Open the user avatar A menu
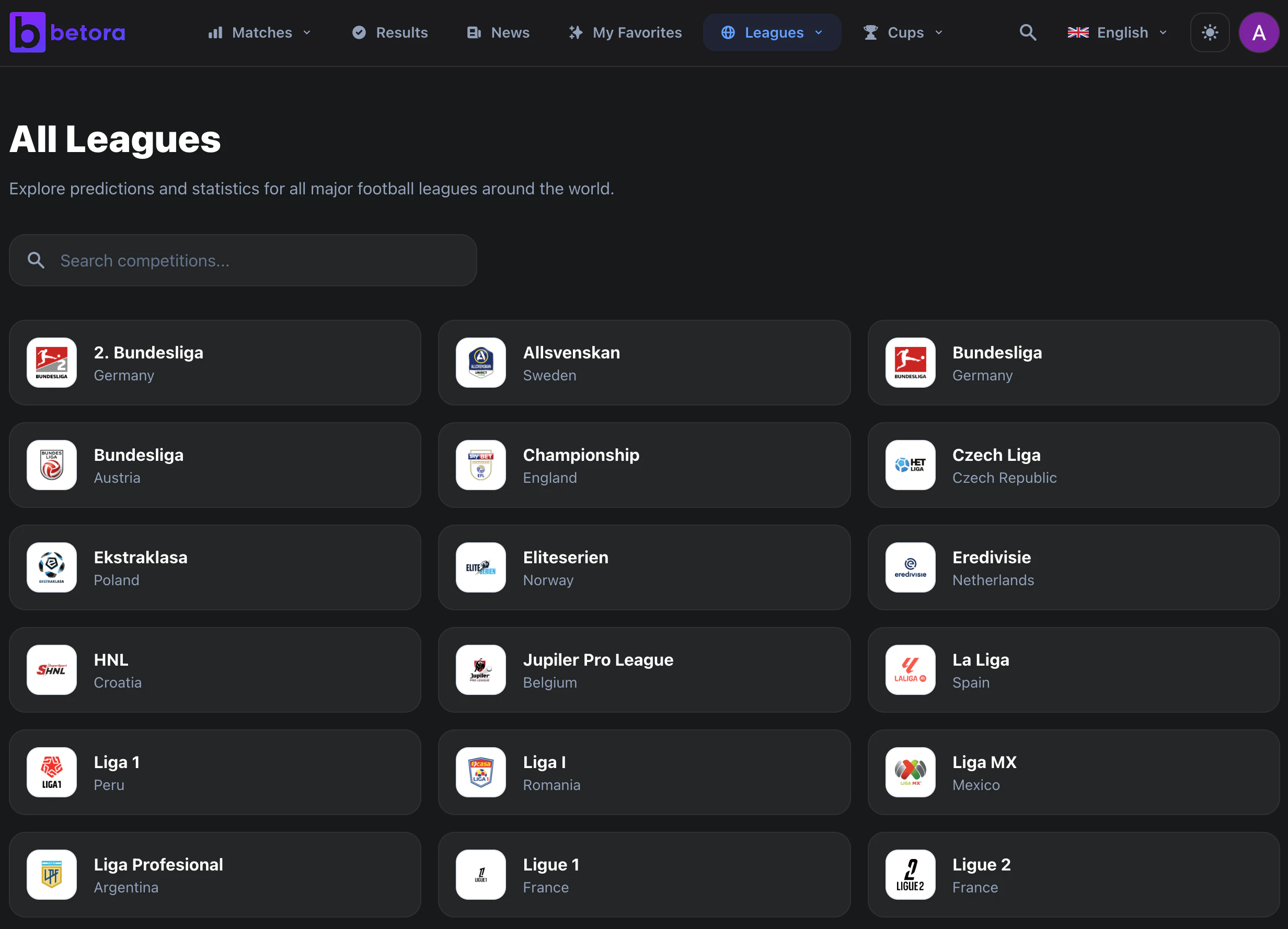Viewport: 1288px width, 929px height. coord(1259,32)
